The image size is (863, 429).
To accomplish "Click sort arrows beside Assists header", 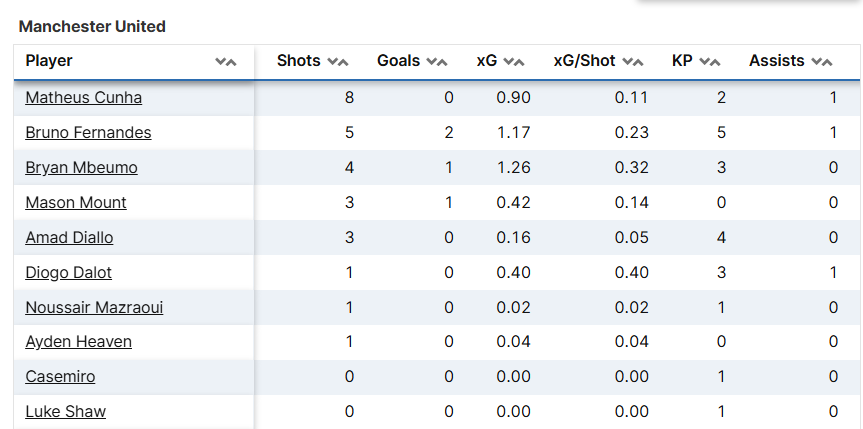I will pos(821,62).
